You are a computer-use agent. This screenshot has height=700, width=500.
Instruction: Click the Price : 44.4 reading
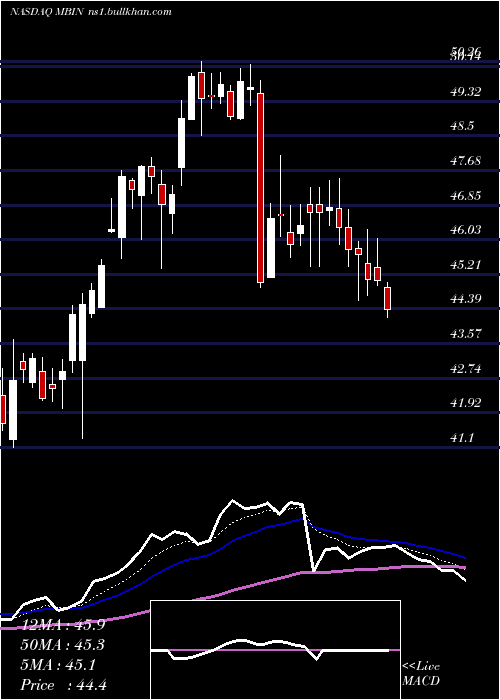[63, 685]
